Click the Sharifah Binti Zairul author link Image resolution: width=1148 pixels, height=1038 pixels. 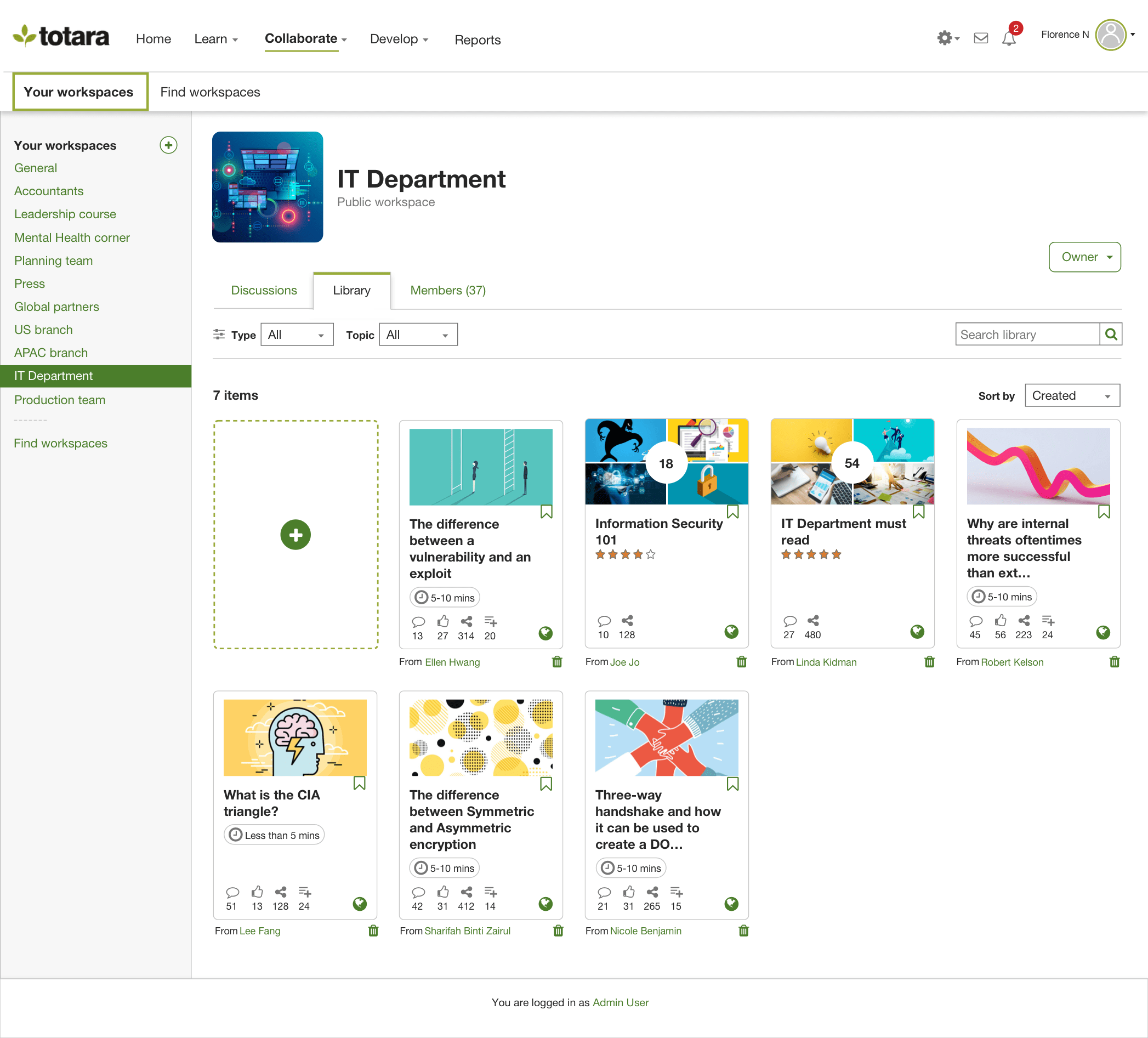point(467,931)
